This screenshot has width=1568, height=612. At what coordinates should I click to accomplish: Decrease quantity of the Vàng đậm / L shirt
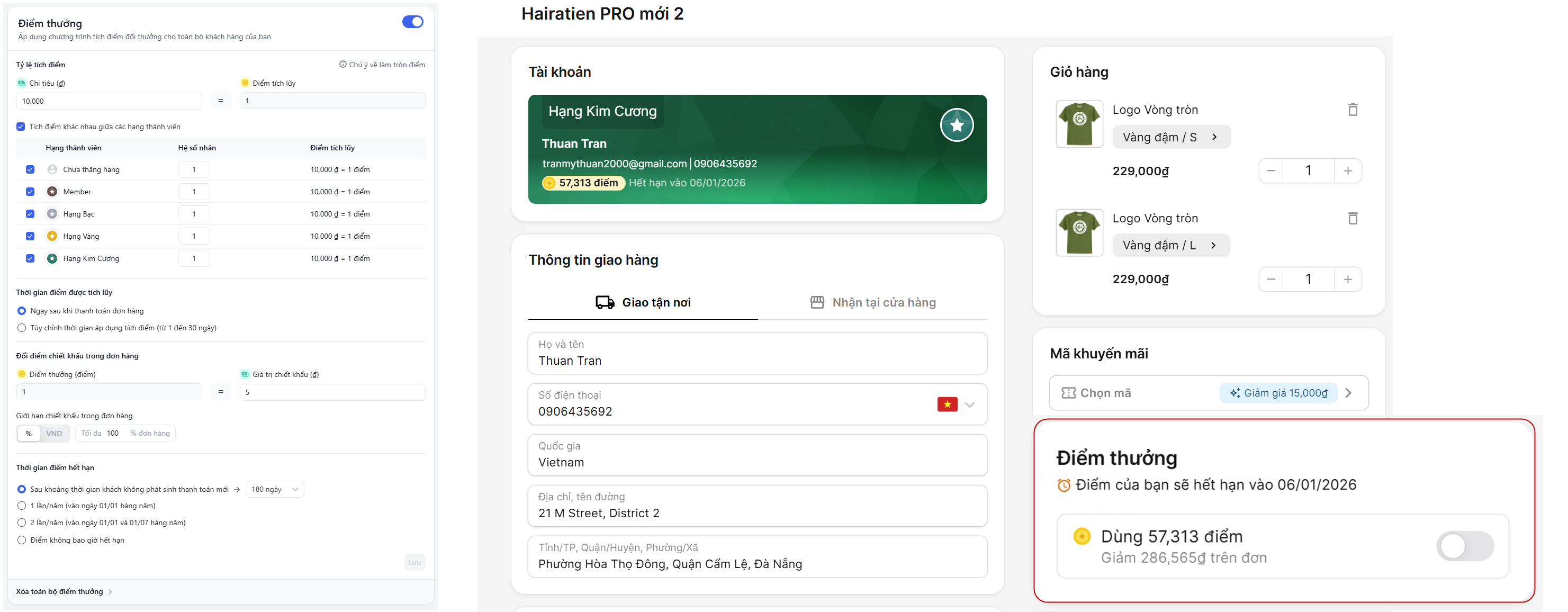click(x=1270, y=280)
